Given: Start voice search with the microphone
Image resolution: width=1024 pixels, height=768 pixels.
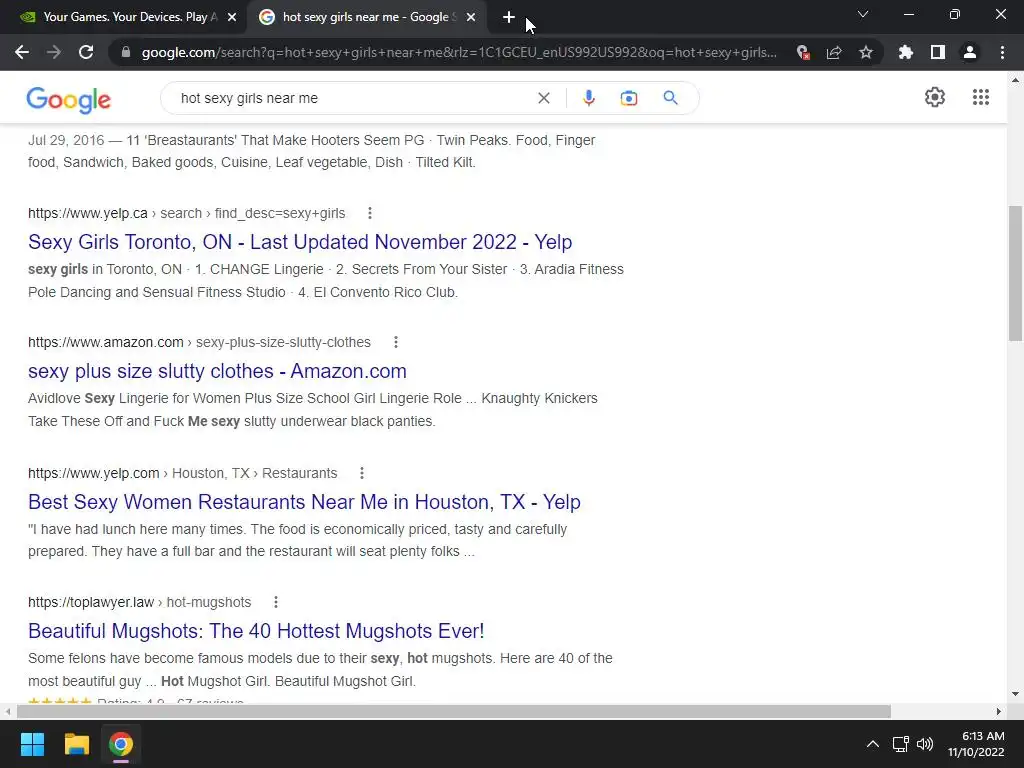Looking at the screenshot, I should [x=588, y=98].
